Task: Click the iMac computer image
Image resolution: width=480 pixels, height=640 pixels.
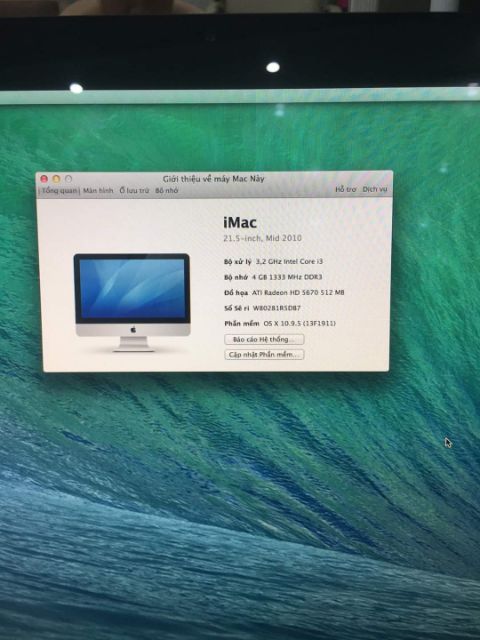Action: [x=132, y=302]
